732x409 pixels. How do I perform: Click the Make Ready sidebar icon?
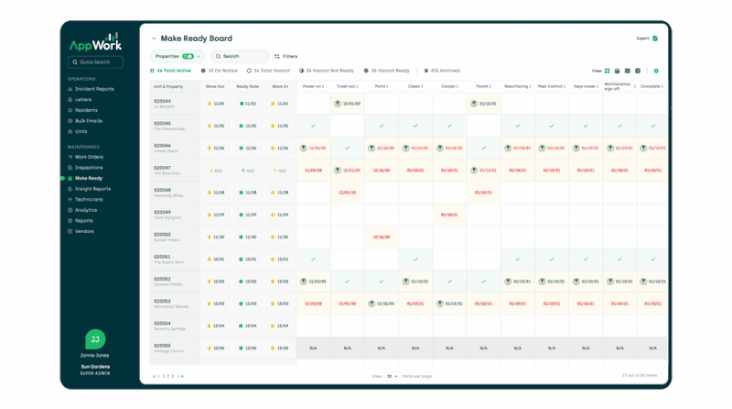click(70, 178)
